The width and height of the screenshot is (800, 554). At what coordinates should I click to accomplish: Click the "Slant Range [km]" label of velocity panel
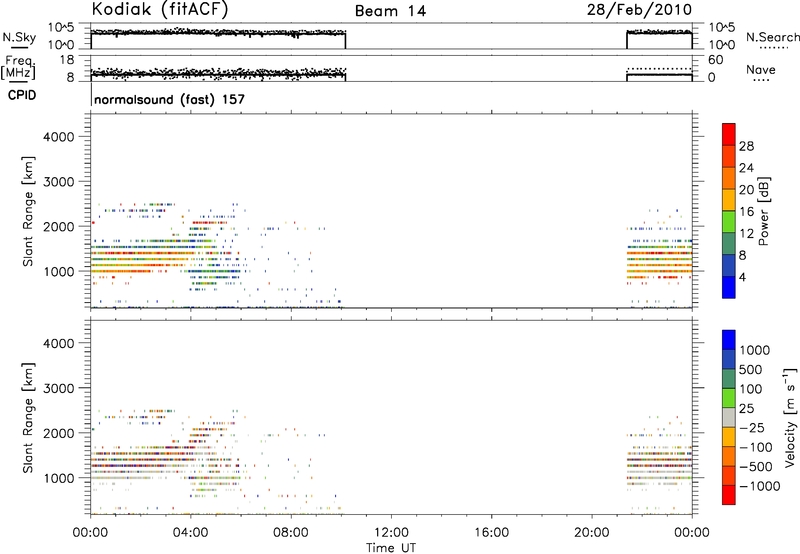tap(28, 417)
